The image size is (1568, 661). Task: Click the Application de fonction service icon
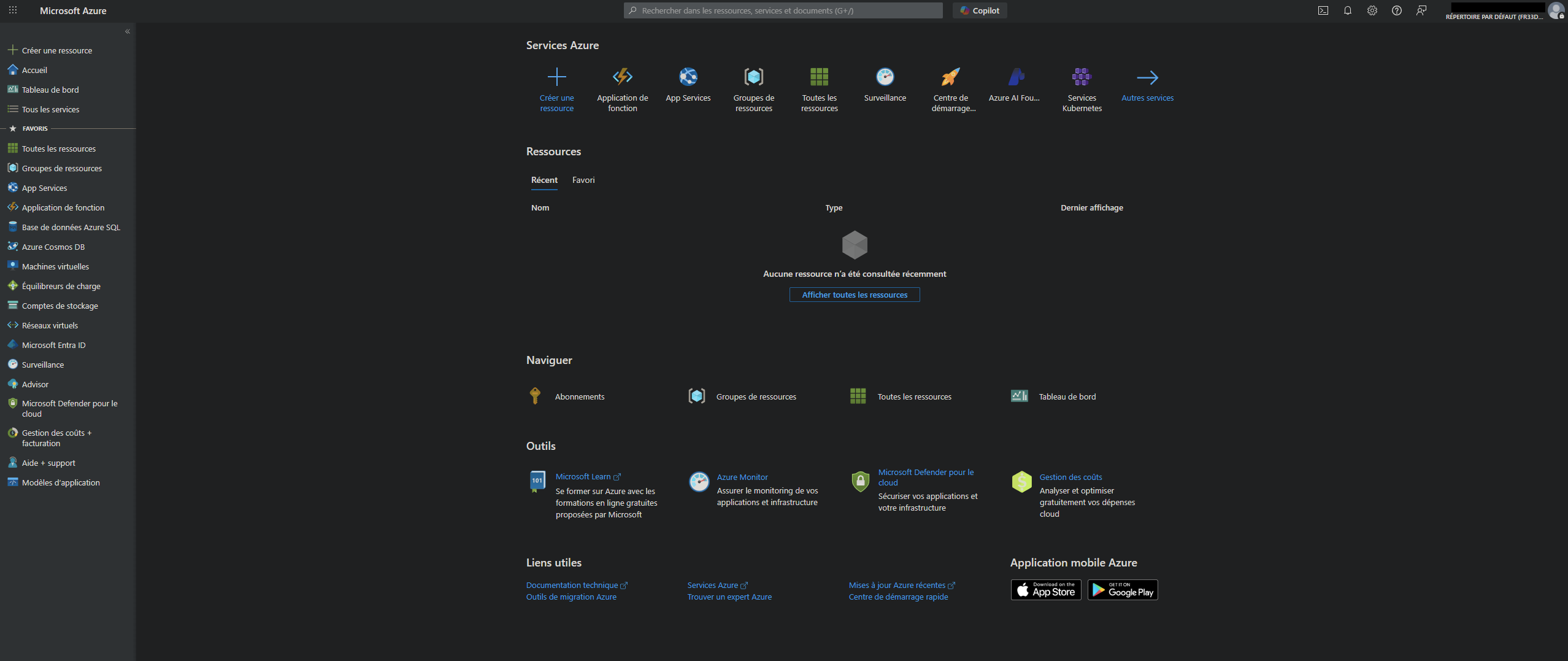[622, 77]
